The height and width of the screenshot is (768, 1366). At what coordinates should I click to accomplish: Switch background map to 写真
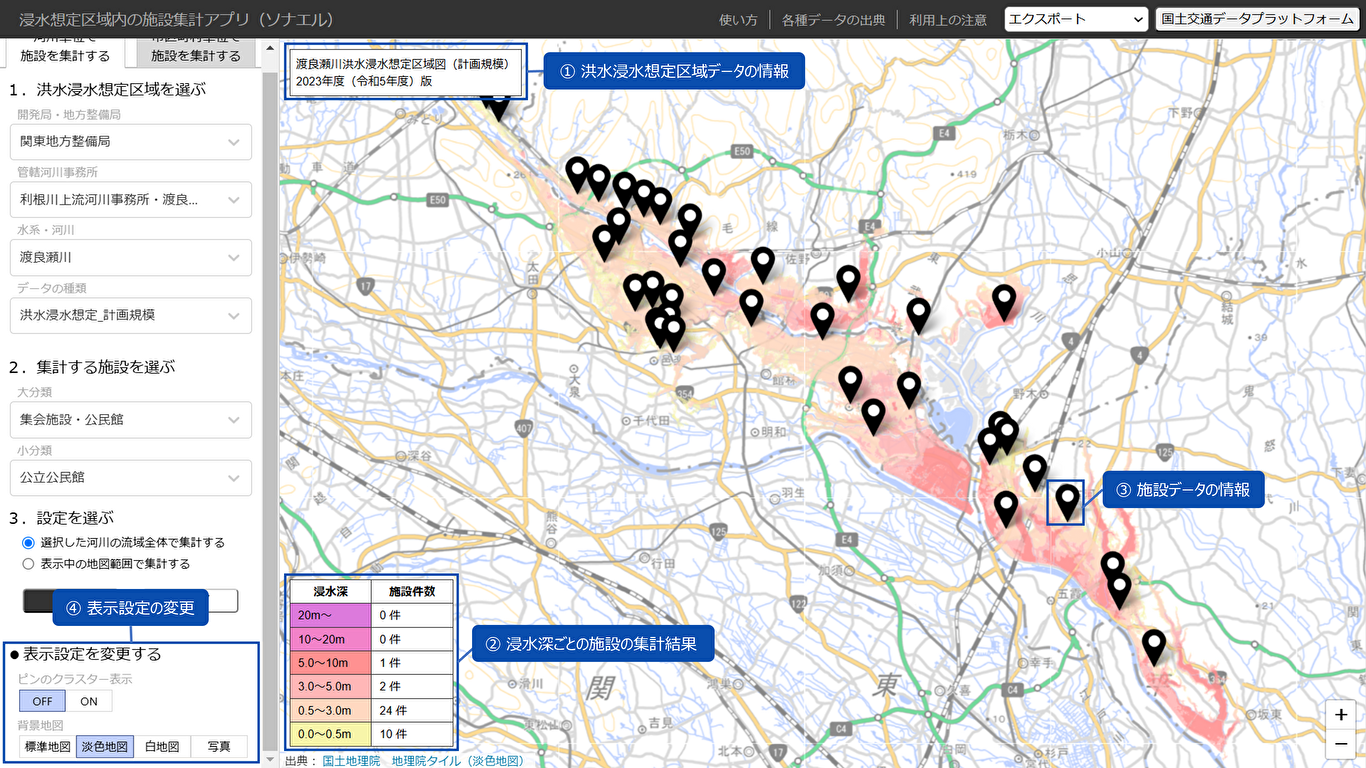(x=219, y=746)
